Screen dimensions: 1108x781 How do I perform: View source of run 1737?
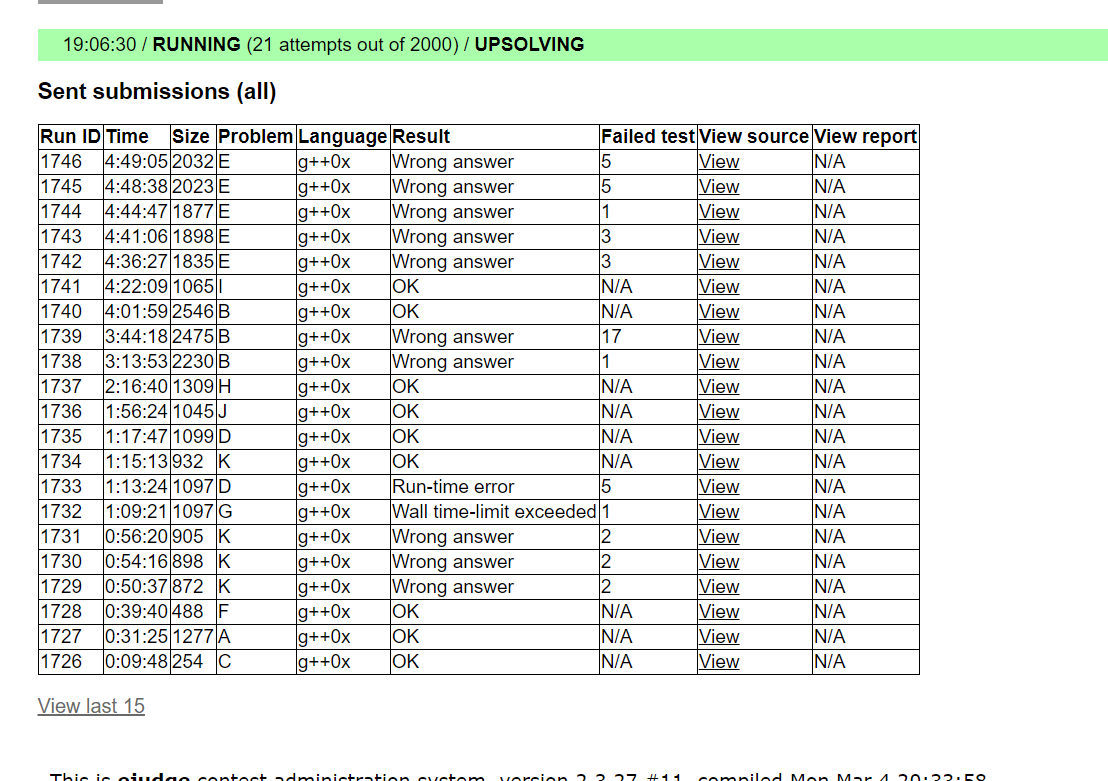click(719, 387)
